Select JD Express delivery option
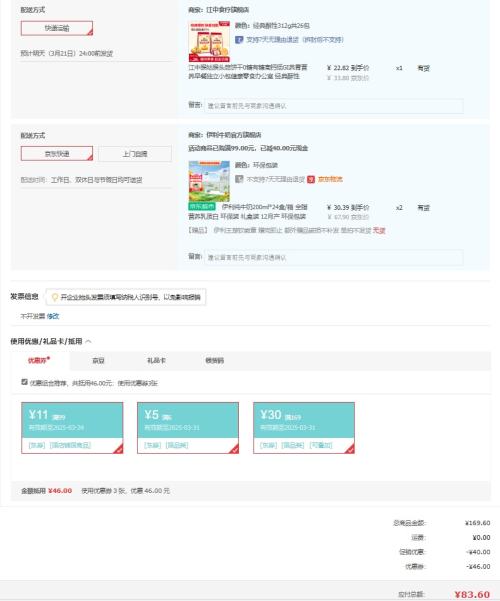Image resolution: width=500 pixels, height=601 pixels. (57, 154)
